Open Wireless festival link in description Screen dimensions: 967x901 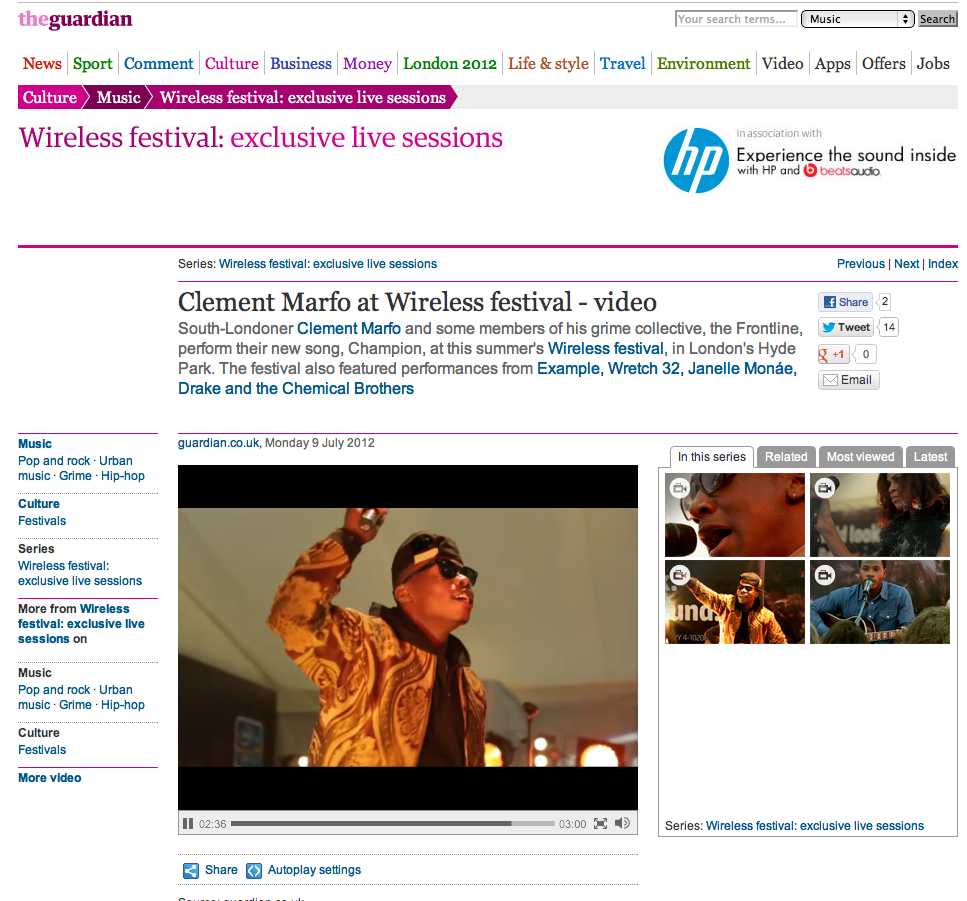[x=606, y=348]
